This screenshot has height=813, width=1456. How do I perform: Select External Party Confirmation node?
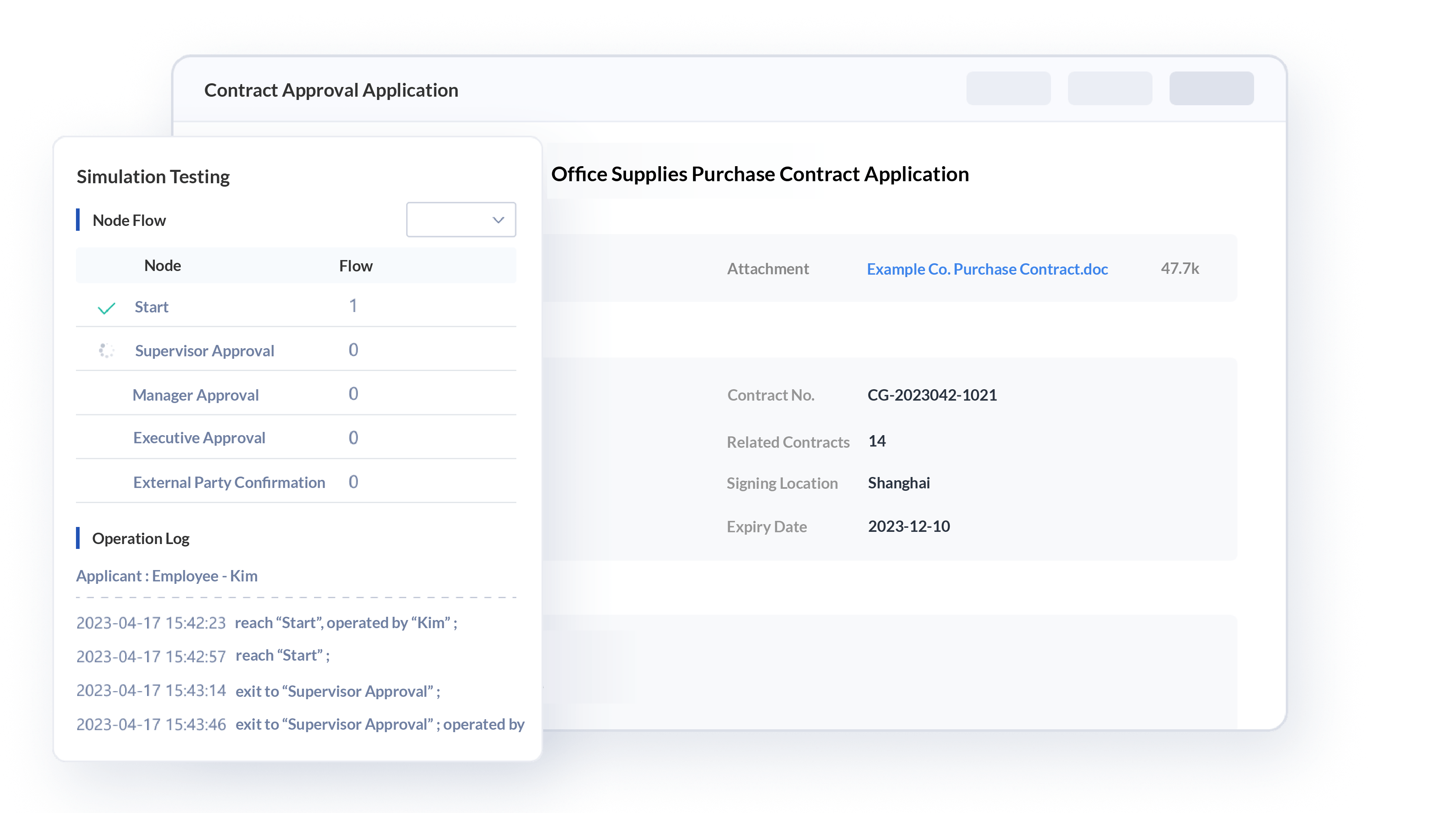[229, 482]
